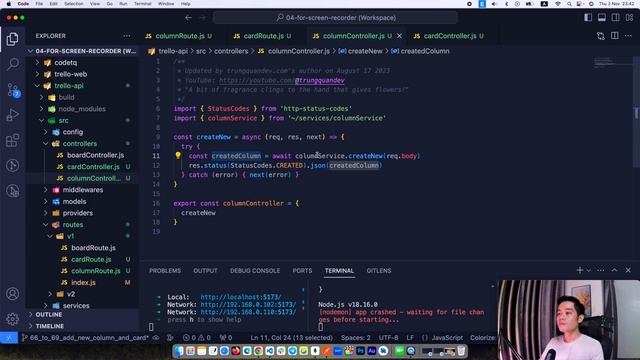Close the columnController.js tab
This screenshot has width=640, height=360.
(x=399, y=36)
